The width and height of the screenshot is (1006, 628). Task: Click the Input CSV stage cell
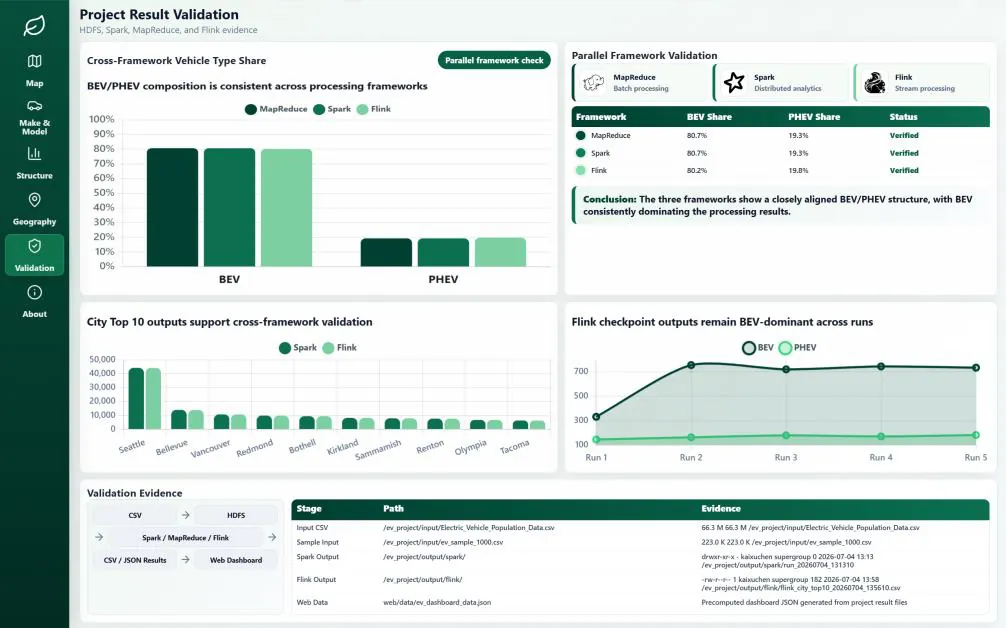[312, 527]
